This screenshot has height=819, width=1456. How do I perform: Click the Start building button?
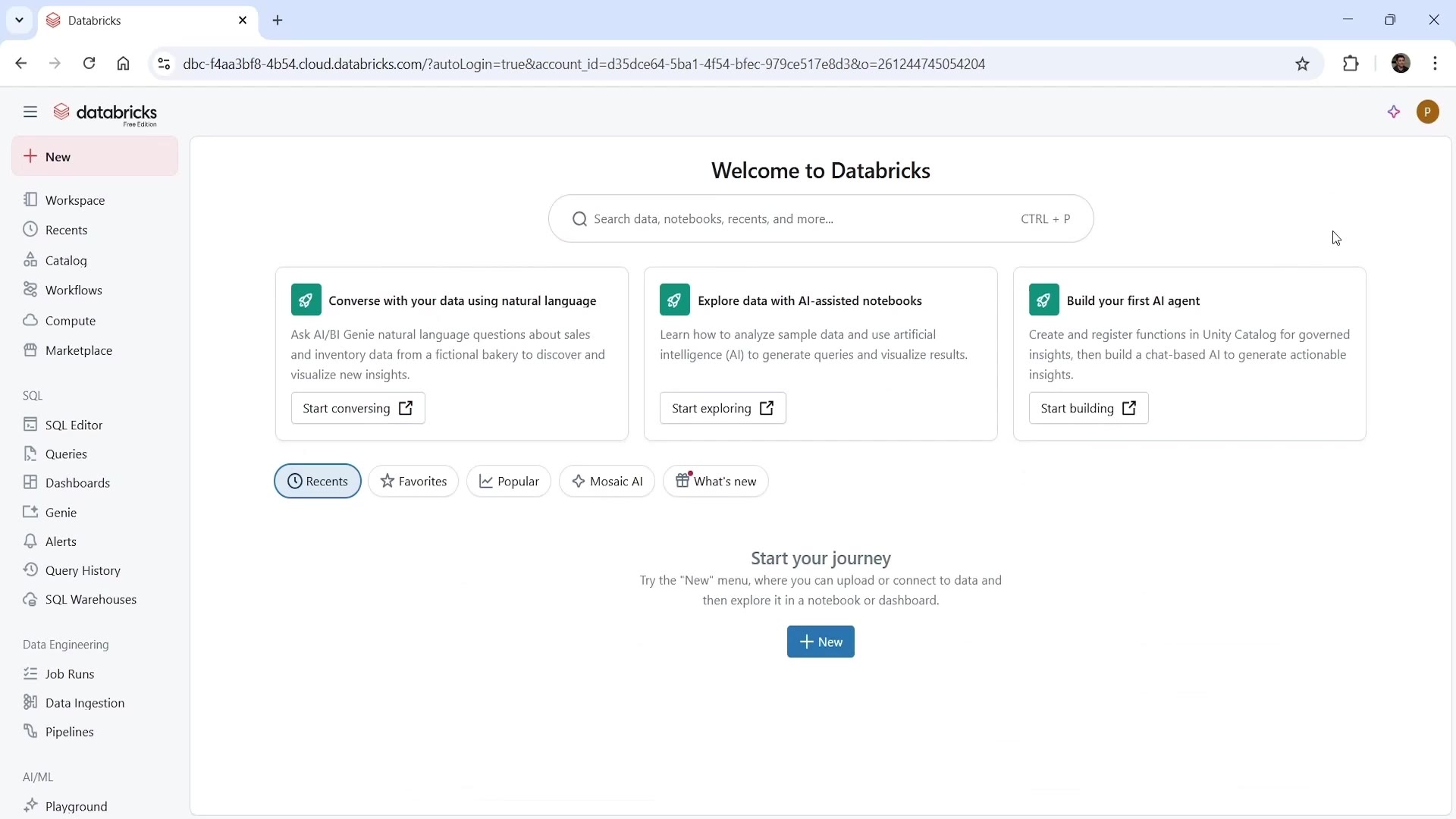coord(1088,408)
